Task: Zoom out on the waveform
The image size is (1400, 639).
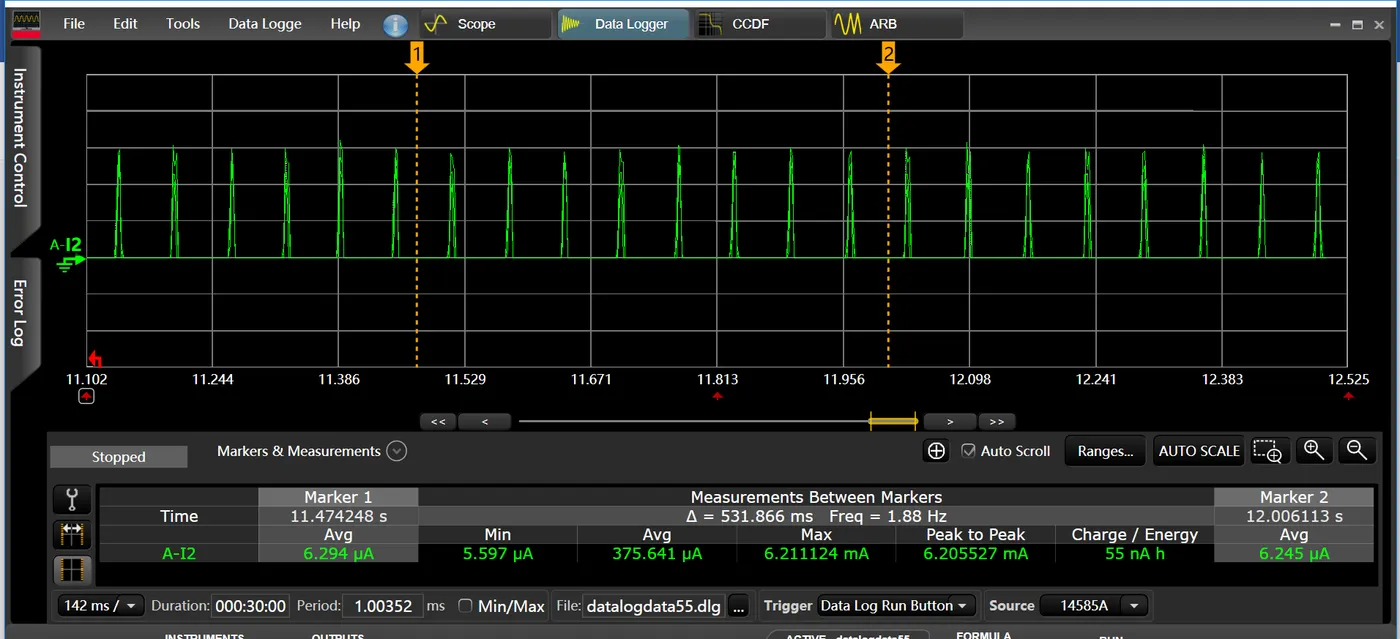Action: (x=1357, y=451)
